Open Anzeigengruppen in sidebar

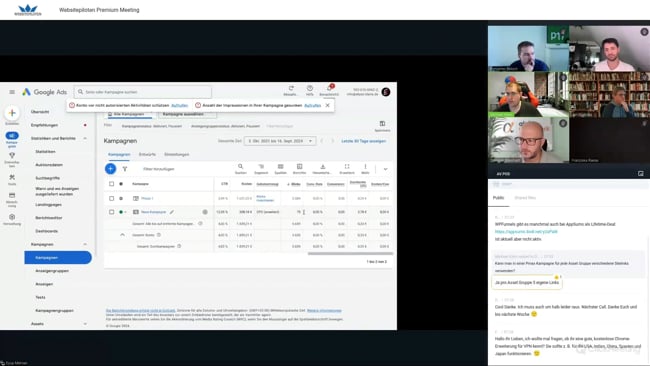(x=52, y=271)
